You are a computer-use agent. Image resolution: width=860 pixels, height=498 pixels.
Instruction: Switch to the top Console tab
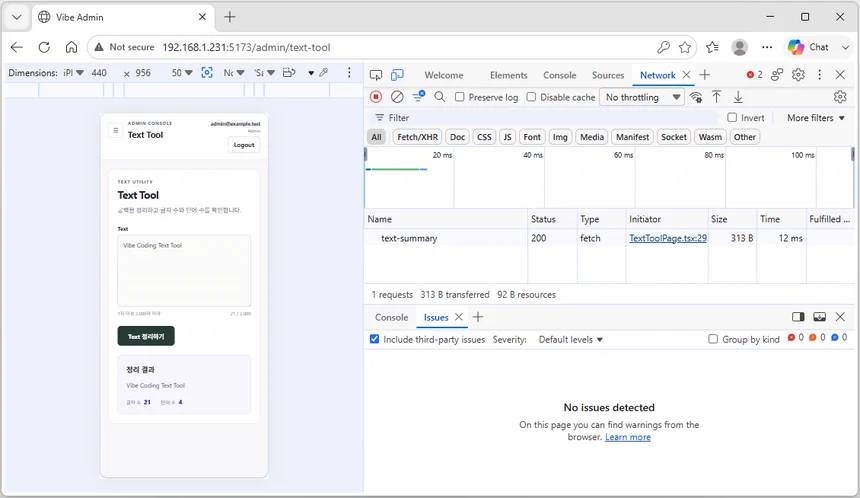559,75
